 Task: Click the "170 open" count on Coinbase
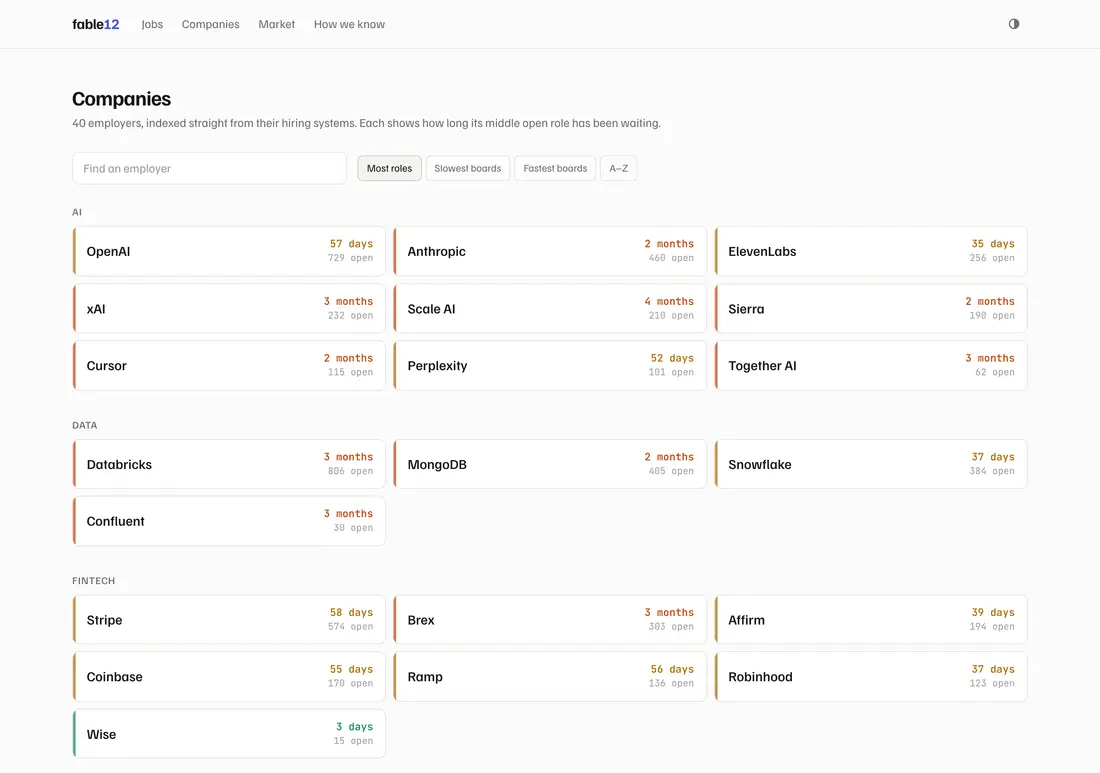(351, 684)
